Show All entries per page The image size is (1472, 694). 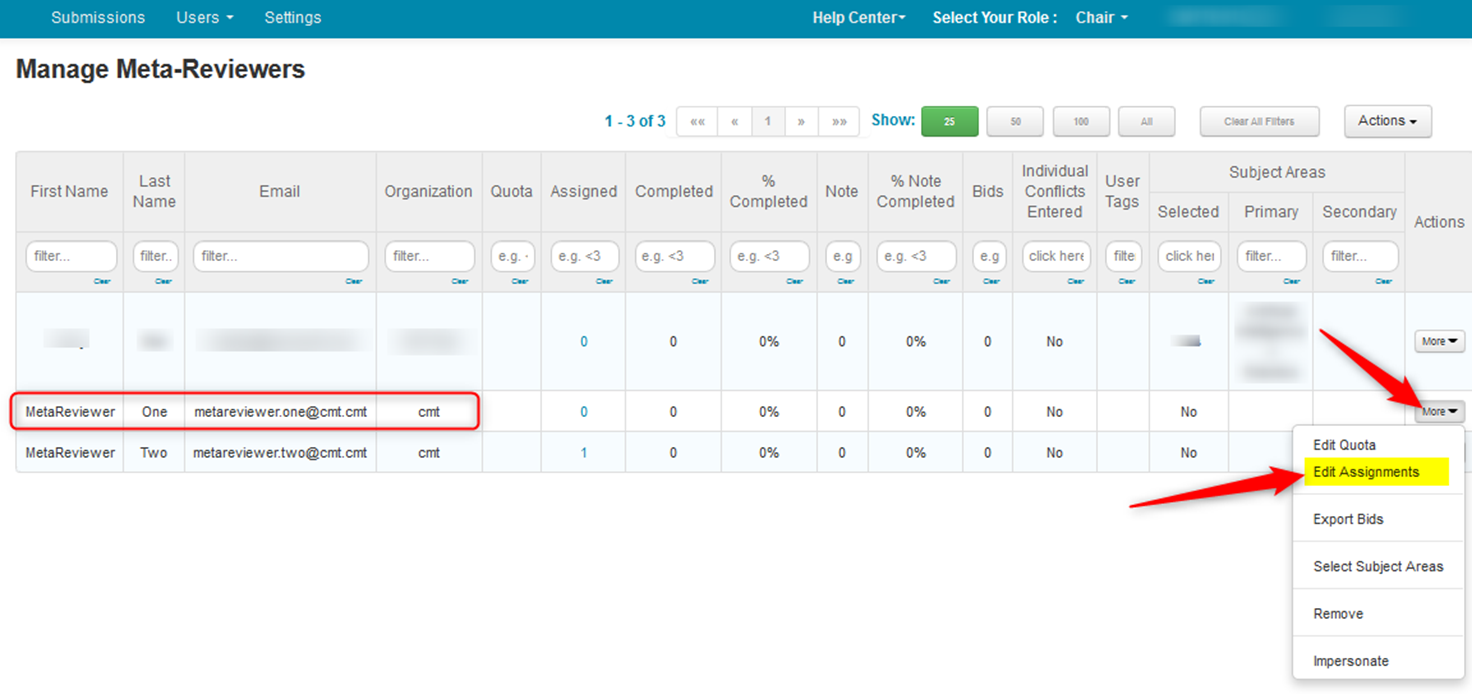(1146, 121)
